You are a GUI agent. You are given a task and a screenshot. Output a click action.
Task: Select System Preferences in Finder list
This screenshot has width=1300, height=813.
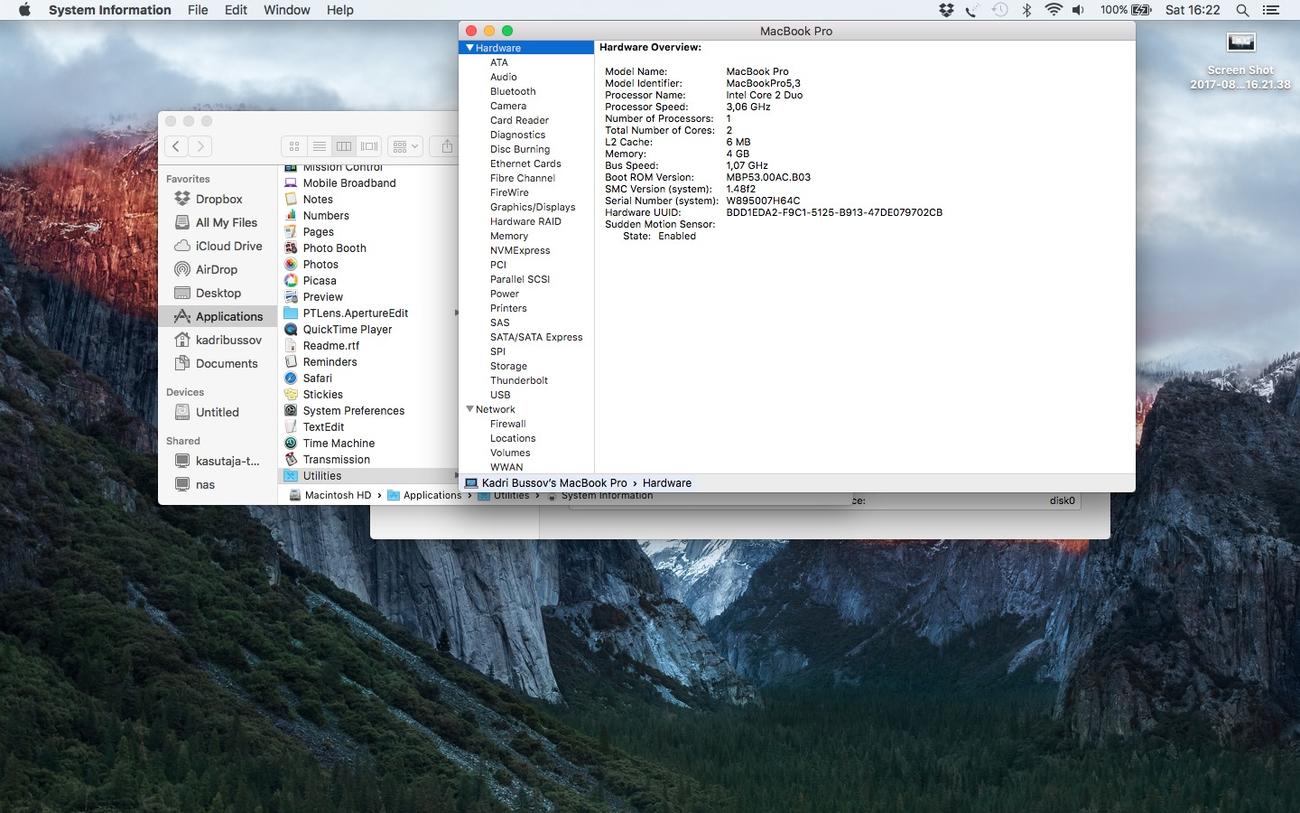pos(353,410)
